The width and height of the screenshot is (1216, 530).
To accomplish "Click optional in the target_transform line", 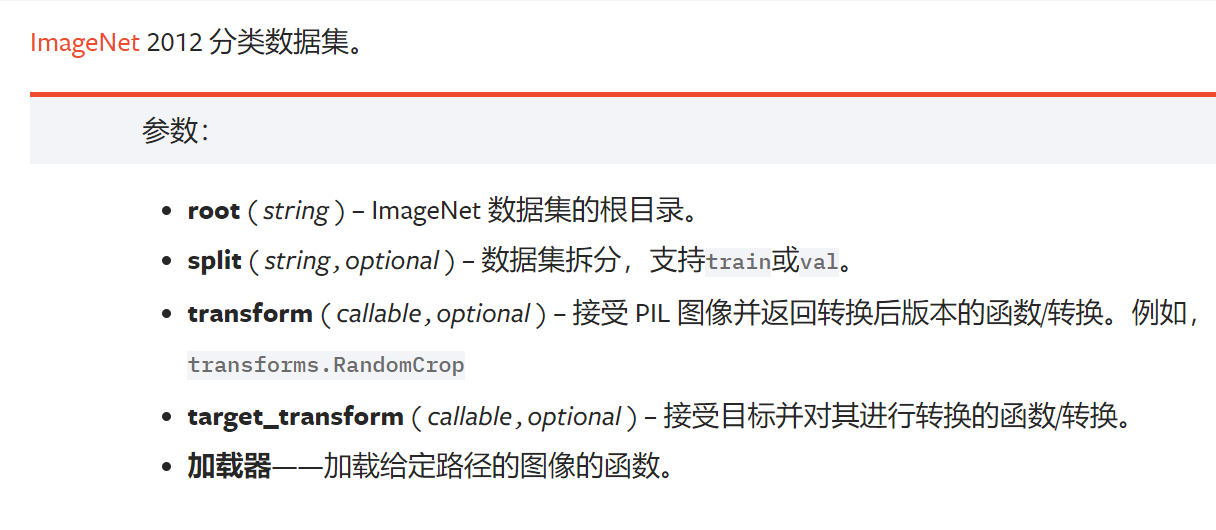I will coord(574,416).
